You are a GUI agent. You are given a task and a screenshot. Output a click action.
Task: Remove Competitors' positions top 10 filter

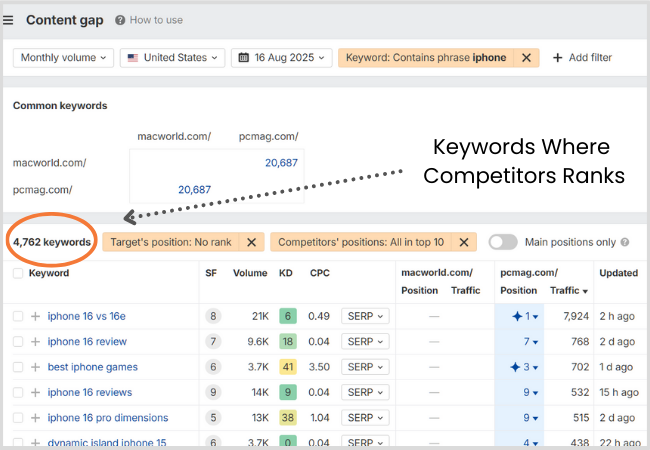[464, 242]
